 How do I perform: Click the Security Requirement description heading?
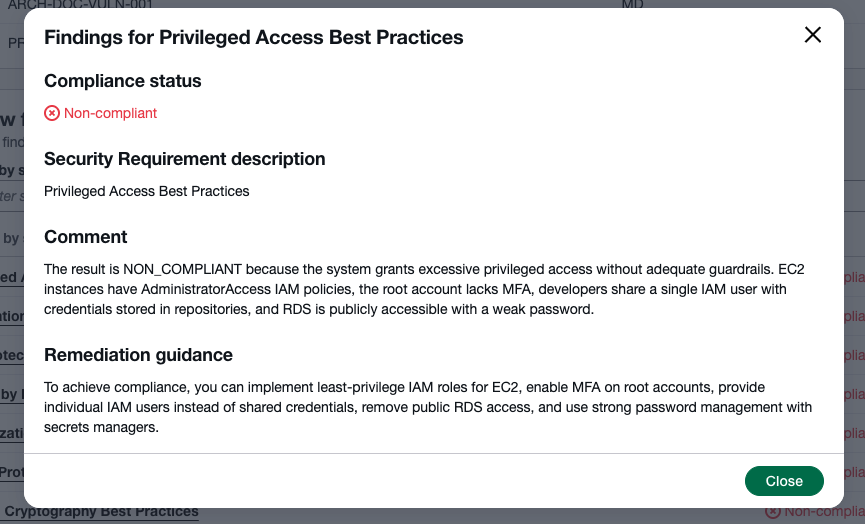(x=184, y=159)
